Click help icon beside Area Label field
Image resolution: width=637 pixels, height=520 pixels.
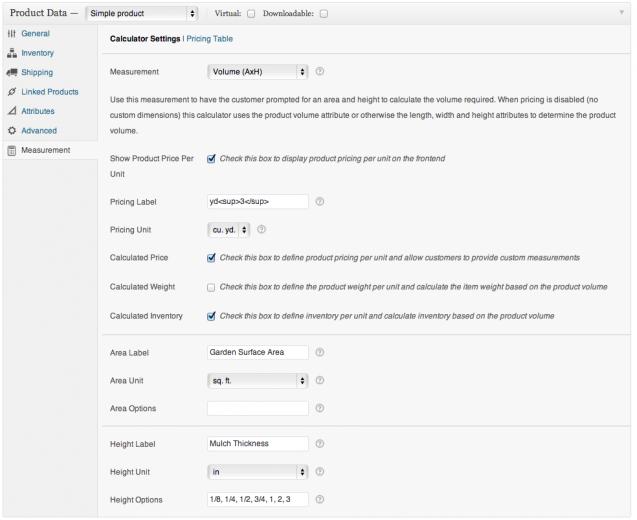click(x=320, y=352)
